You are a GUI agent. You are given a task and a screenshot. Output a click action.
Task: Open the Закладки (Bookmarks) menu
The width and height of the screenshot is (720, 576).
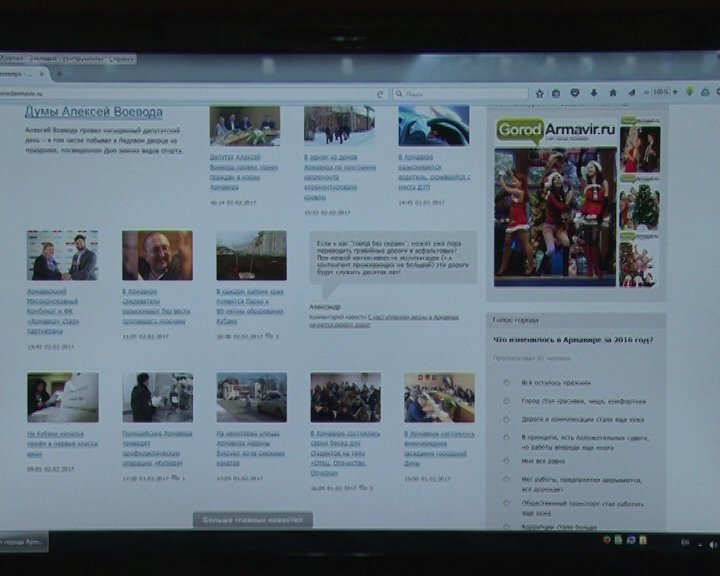pyautogui.click(x=43, y=59)
